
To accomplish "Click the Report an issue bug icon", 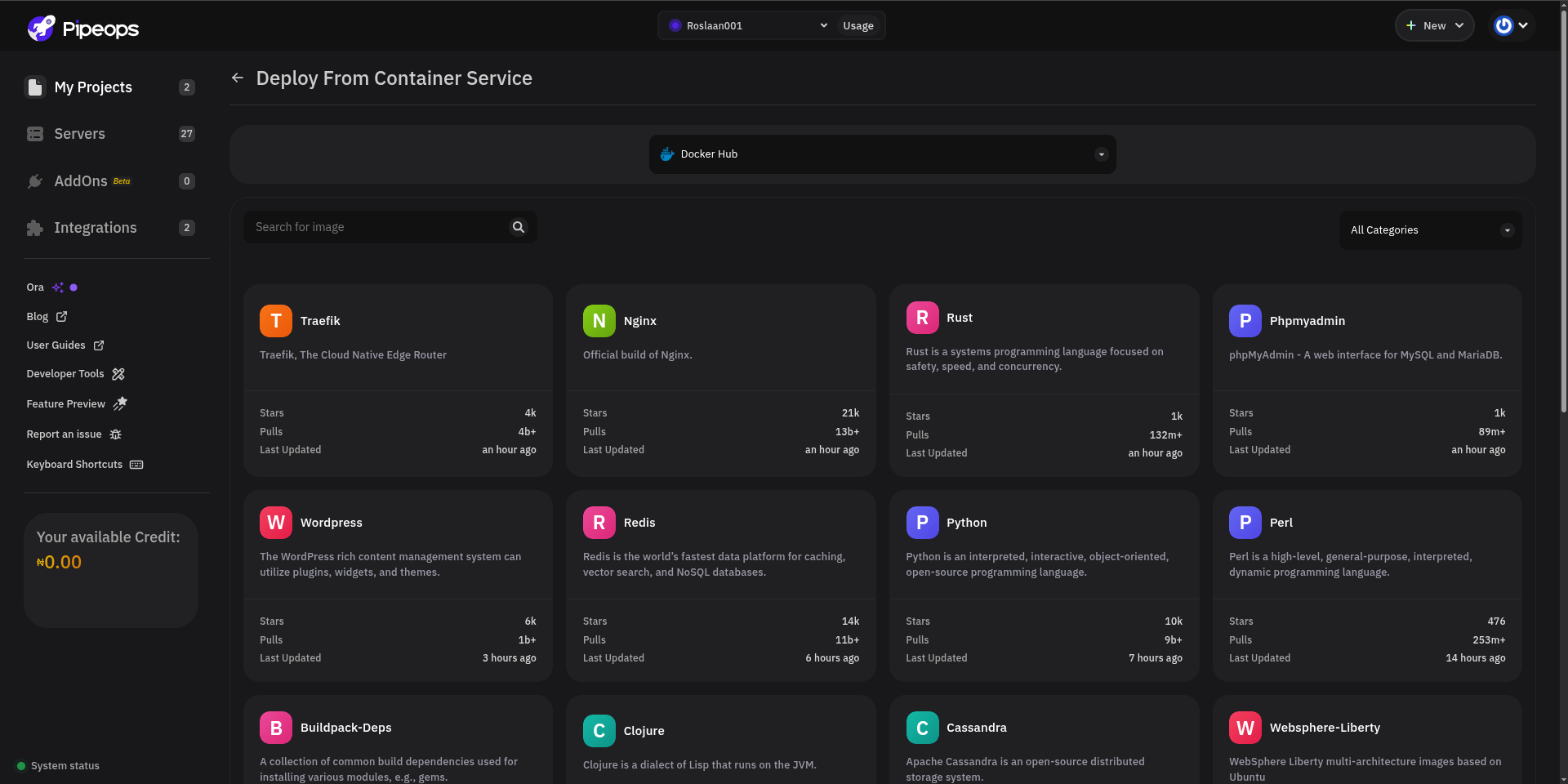I will click(116, 434).
